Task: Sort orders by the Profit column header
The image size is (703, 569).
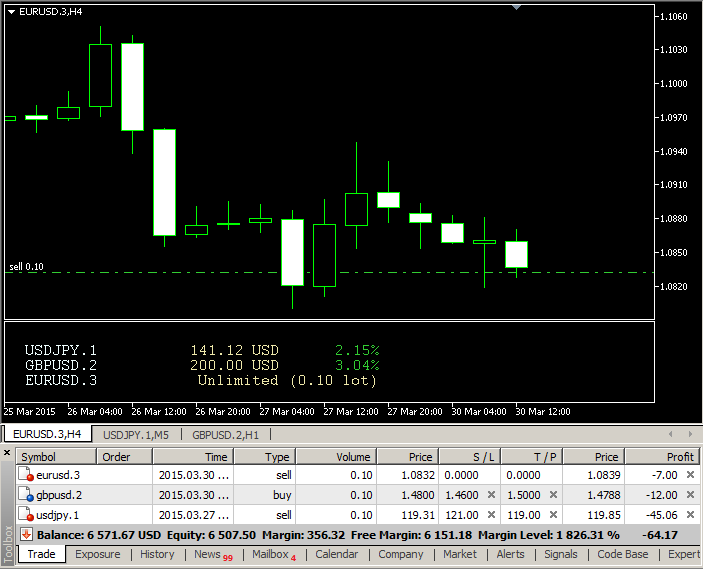Action: (661, 457)
